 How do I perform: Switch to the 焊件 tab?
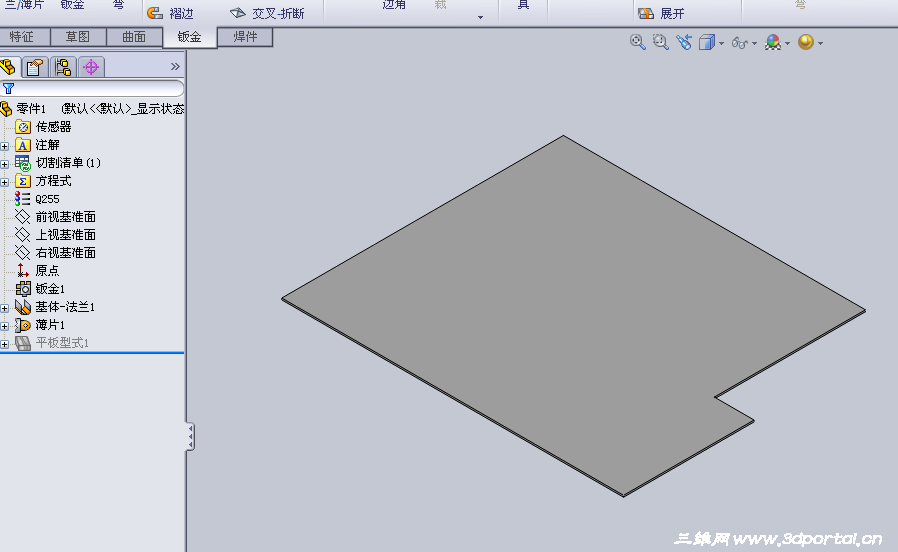pos(245,37)
